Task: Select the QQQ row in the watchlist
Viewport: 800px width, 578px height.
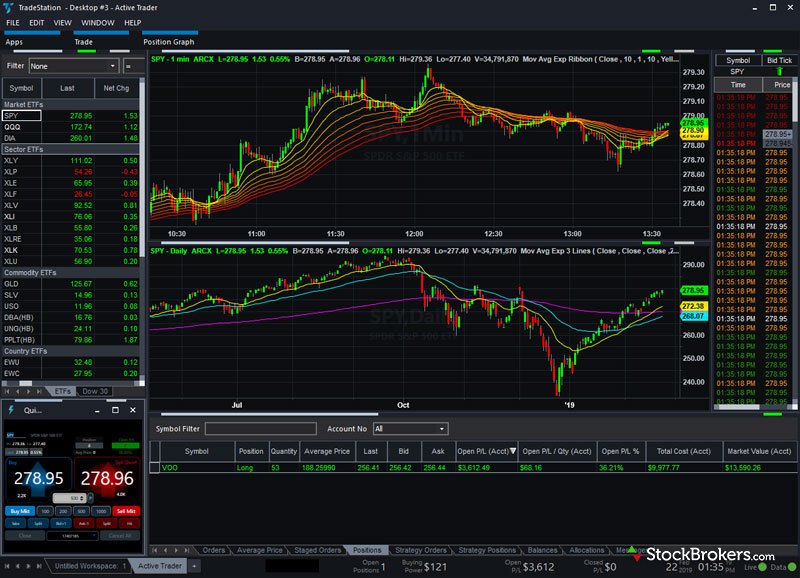Action: tap(71, 127)
